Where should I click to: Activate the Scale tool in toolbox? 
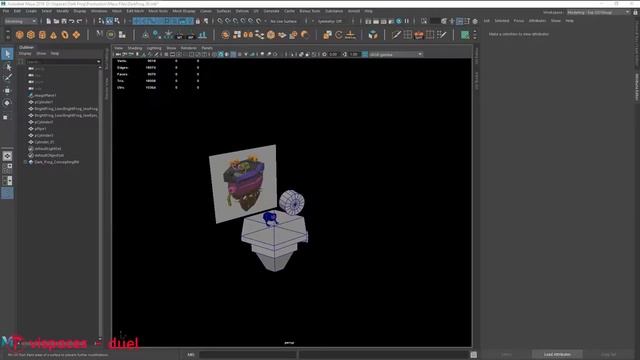tap(6, 118)
